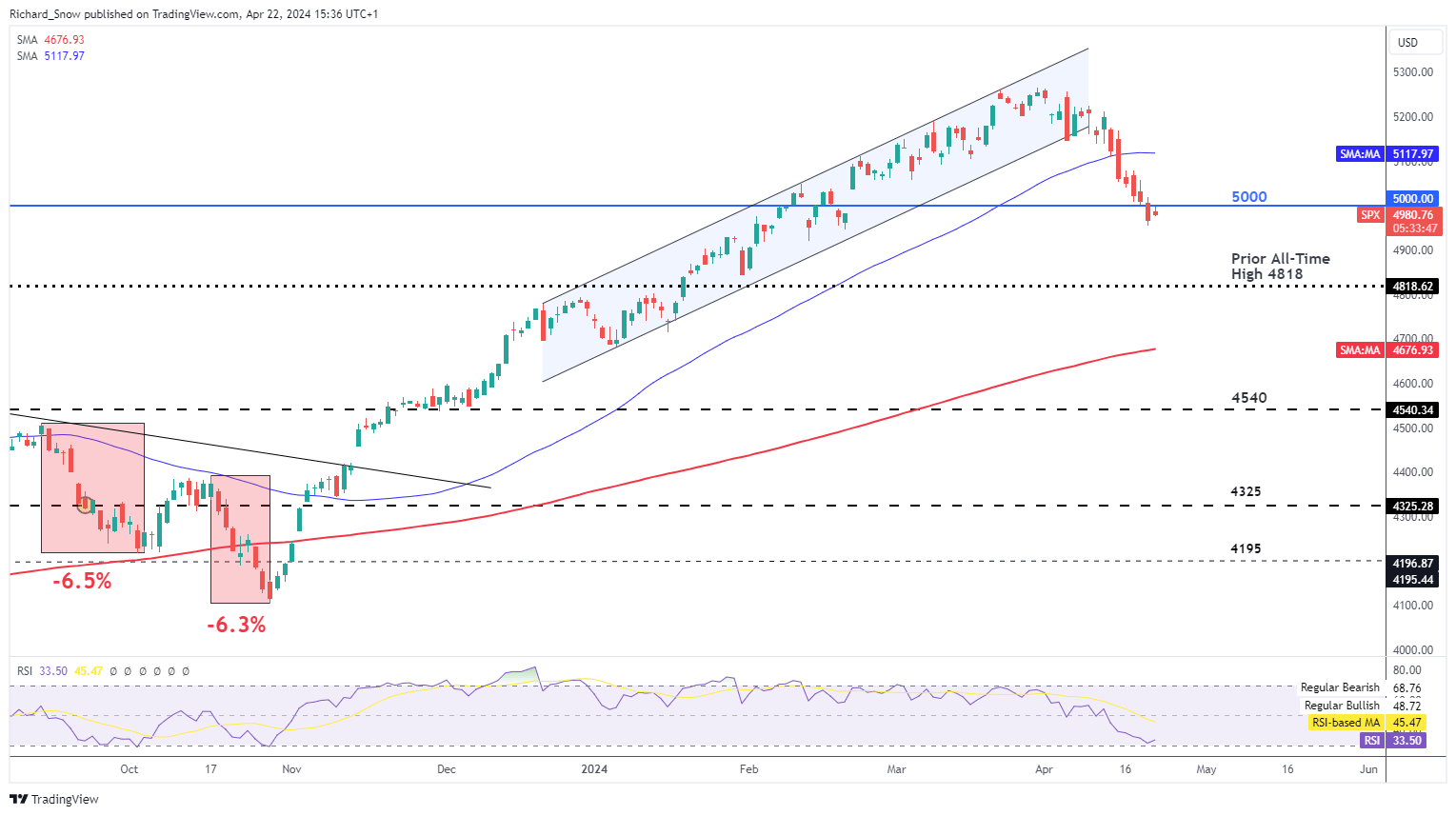1456x816 pixels.
Task: Click the -6.3% drawdown label
Action: pos(236,625)
